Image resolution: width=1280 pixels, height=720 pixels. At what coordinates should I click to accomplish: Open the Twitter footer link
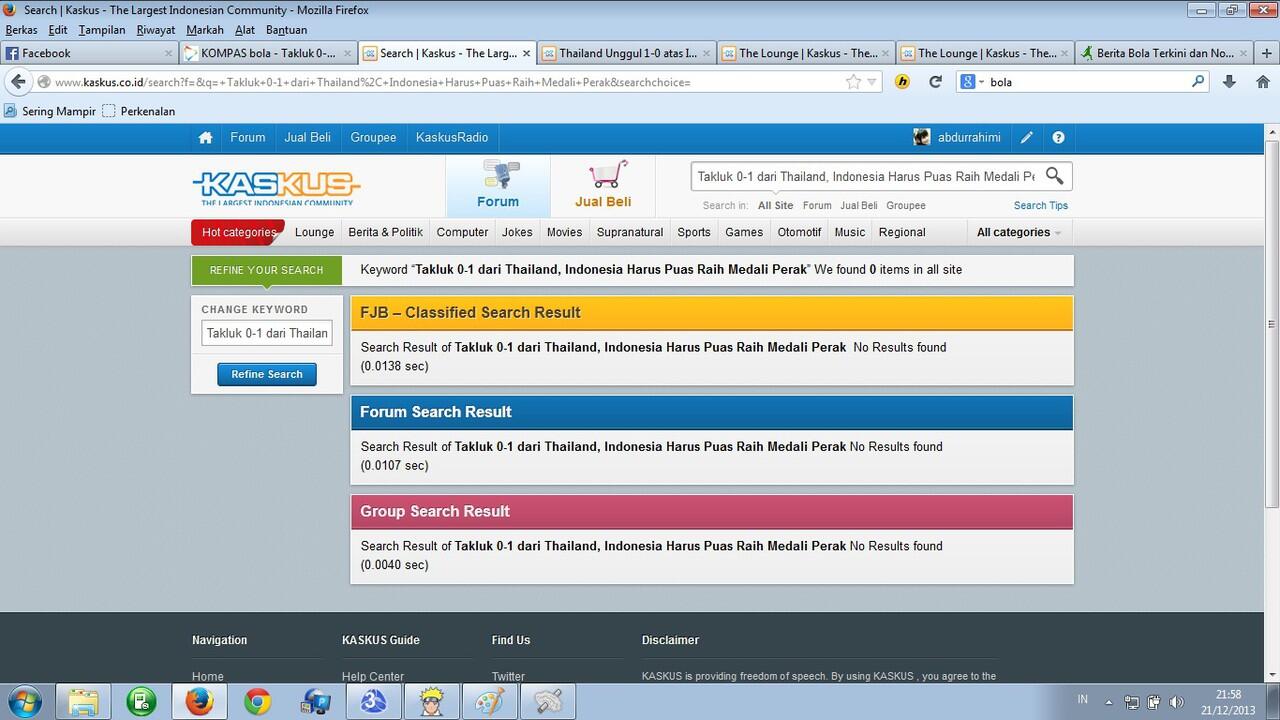pyautogui.click(x=508, y=676)
